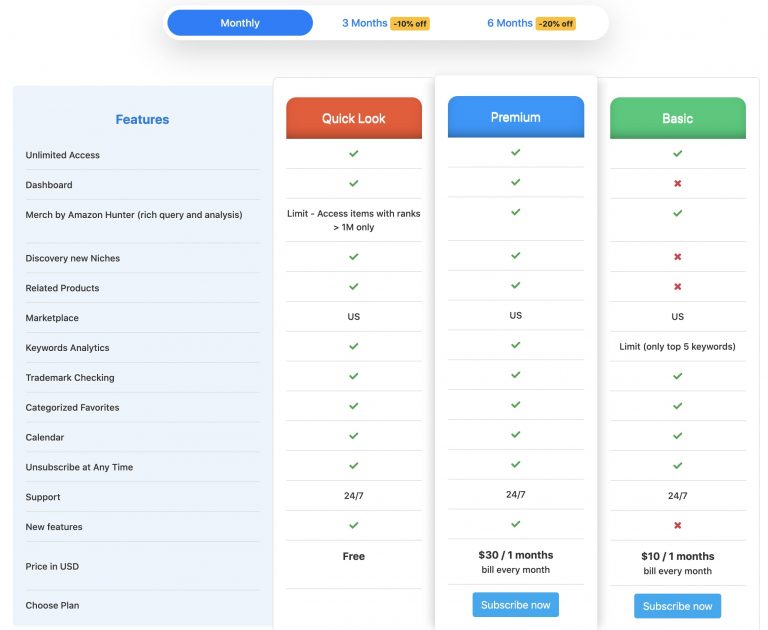The height and width of the screenshot is (630, 768).
Task: Click the green Basic plan header
Action: click(678, 118)
